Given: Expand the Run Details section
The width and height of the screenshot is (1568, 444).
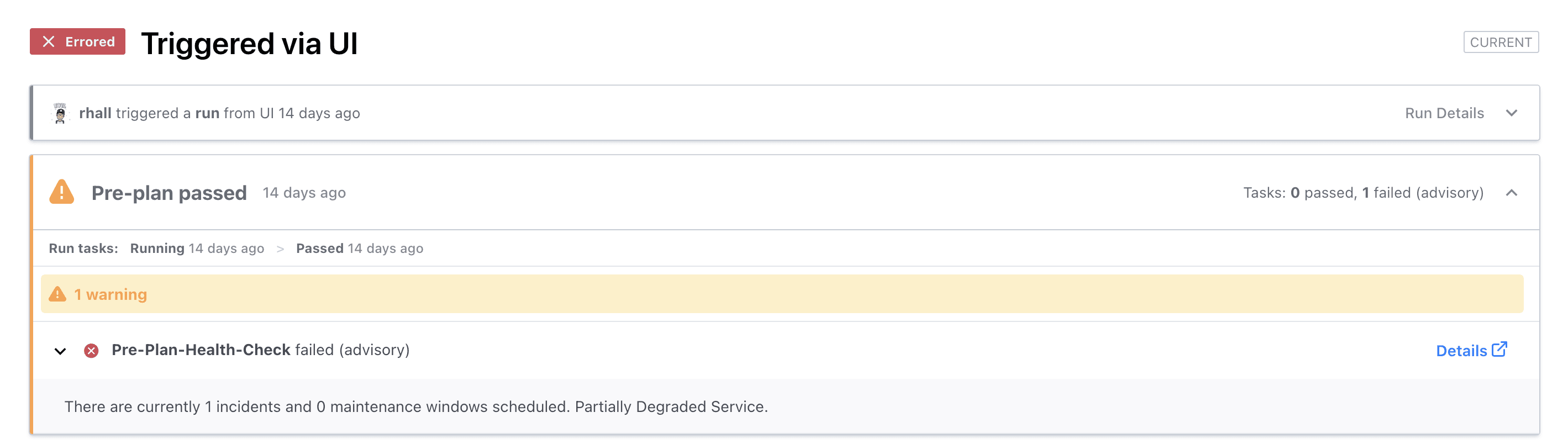Looking at the screenshot, I should click(x=1512, y=113).
